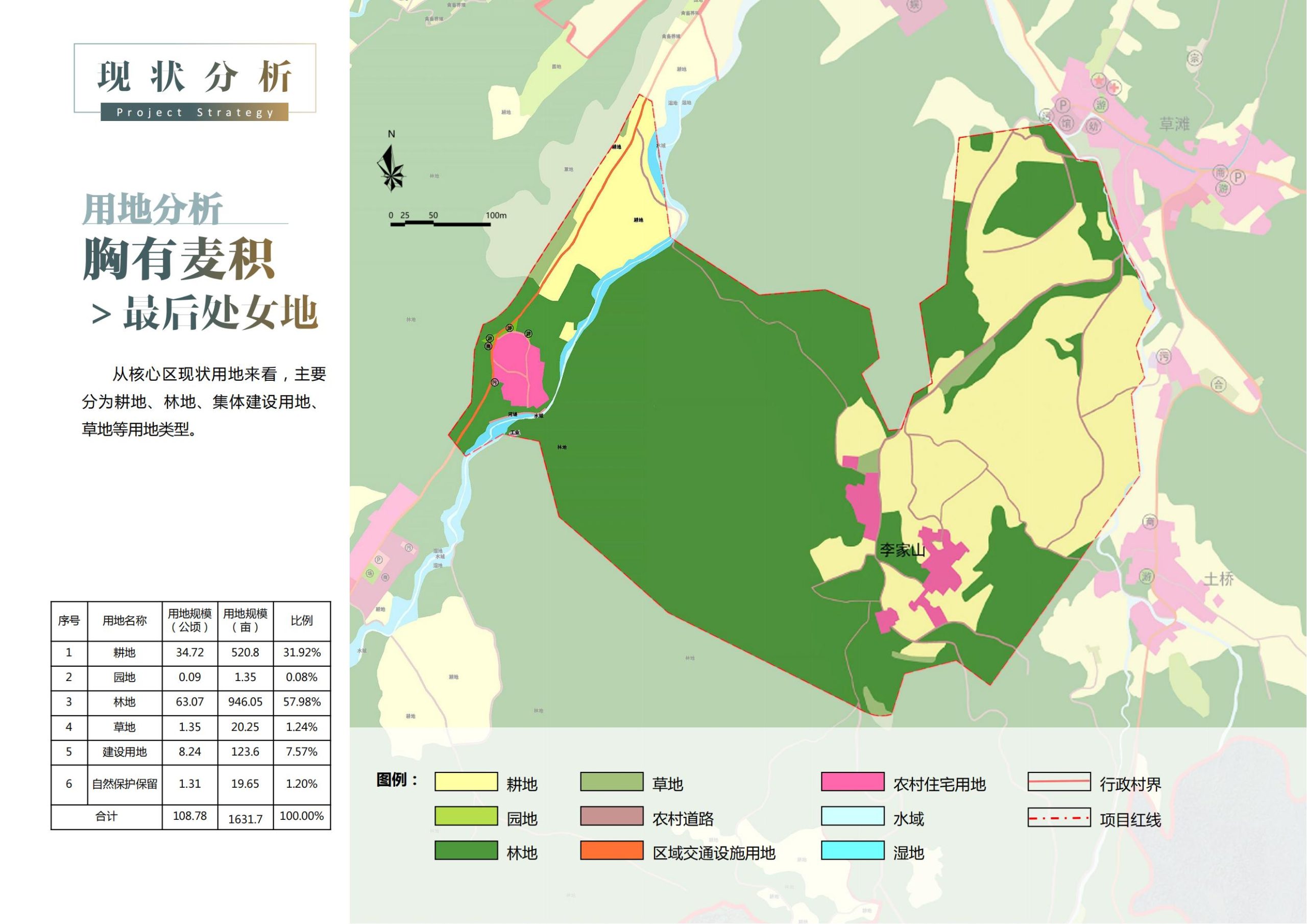1307x924 pixels.
Task: Click the 63.07 table cell
Action: [189, 702]
